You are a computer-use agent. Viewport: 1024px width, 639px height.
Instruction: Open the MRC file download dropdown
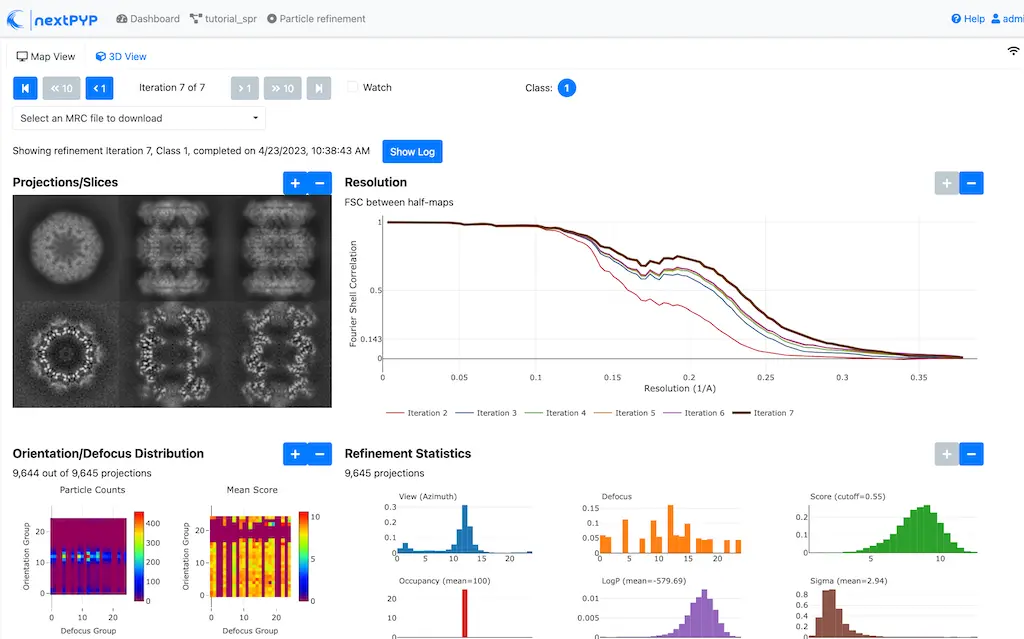click(139, 118)
